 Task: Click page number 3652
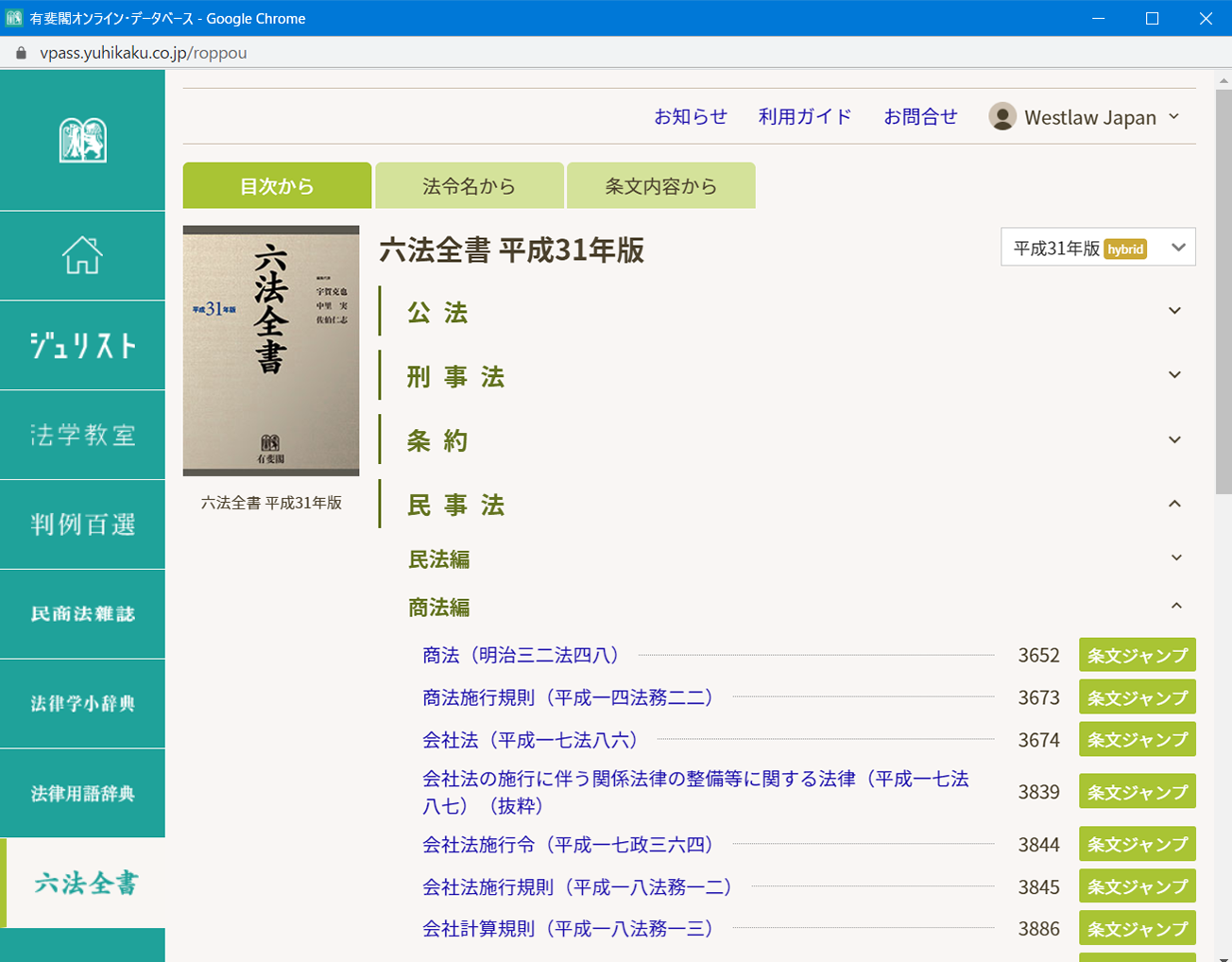[x=1038, y=655]
